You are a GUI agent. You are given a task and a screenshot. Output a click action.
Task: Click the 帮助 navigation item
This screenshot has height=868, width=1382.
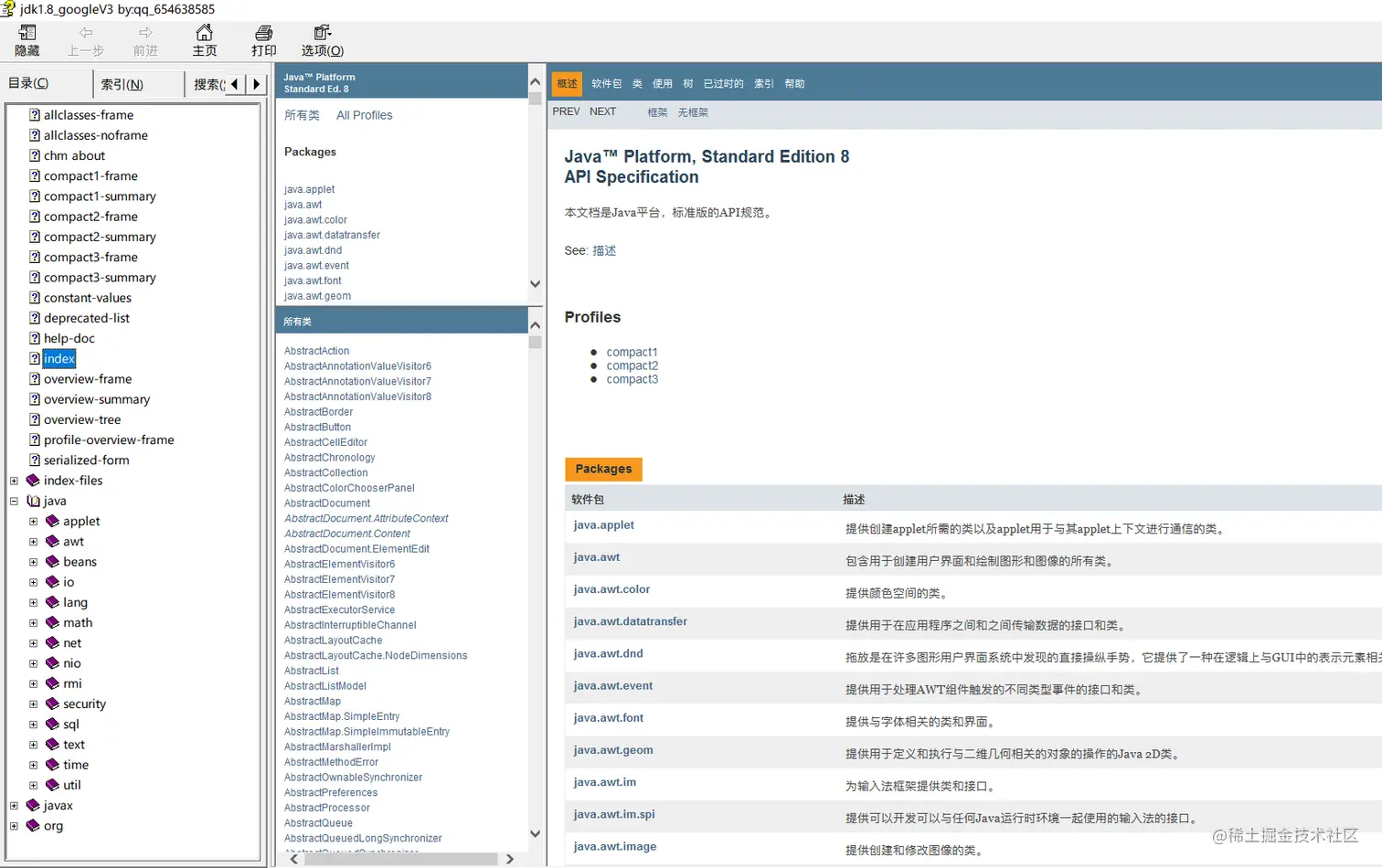click(794, 83)
